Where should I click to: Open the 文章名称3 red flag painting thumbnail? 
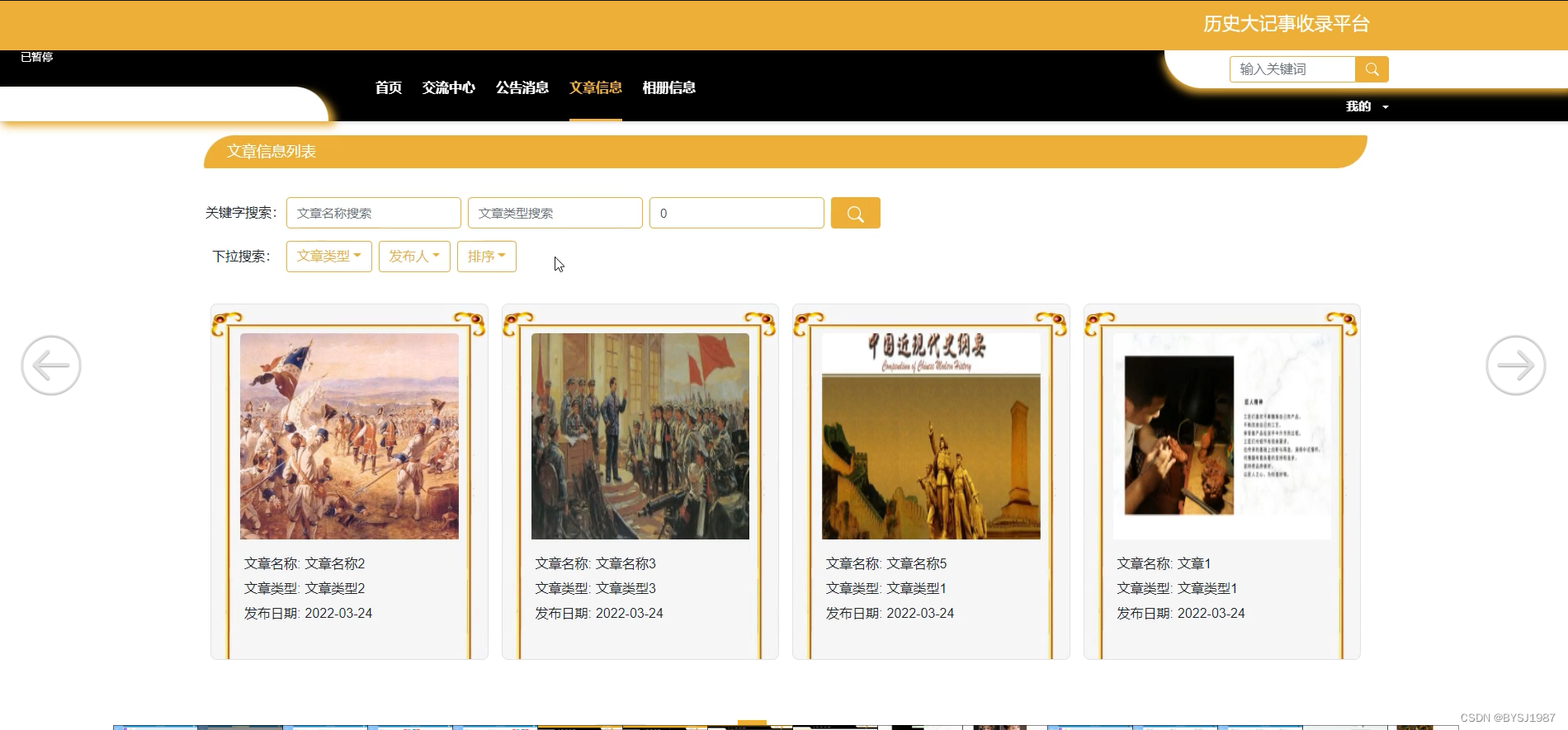640,436
